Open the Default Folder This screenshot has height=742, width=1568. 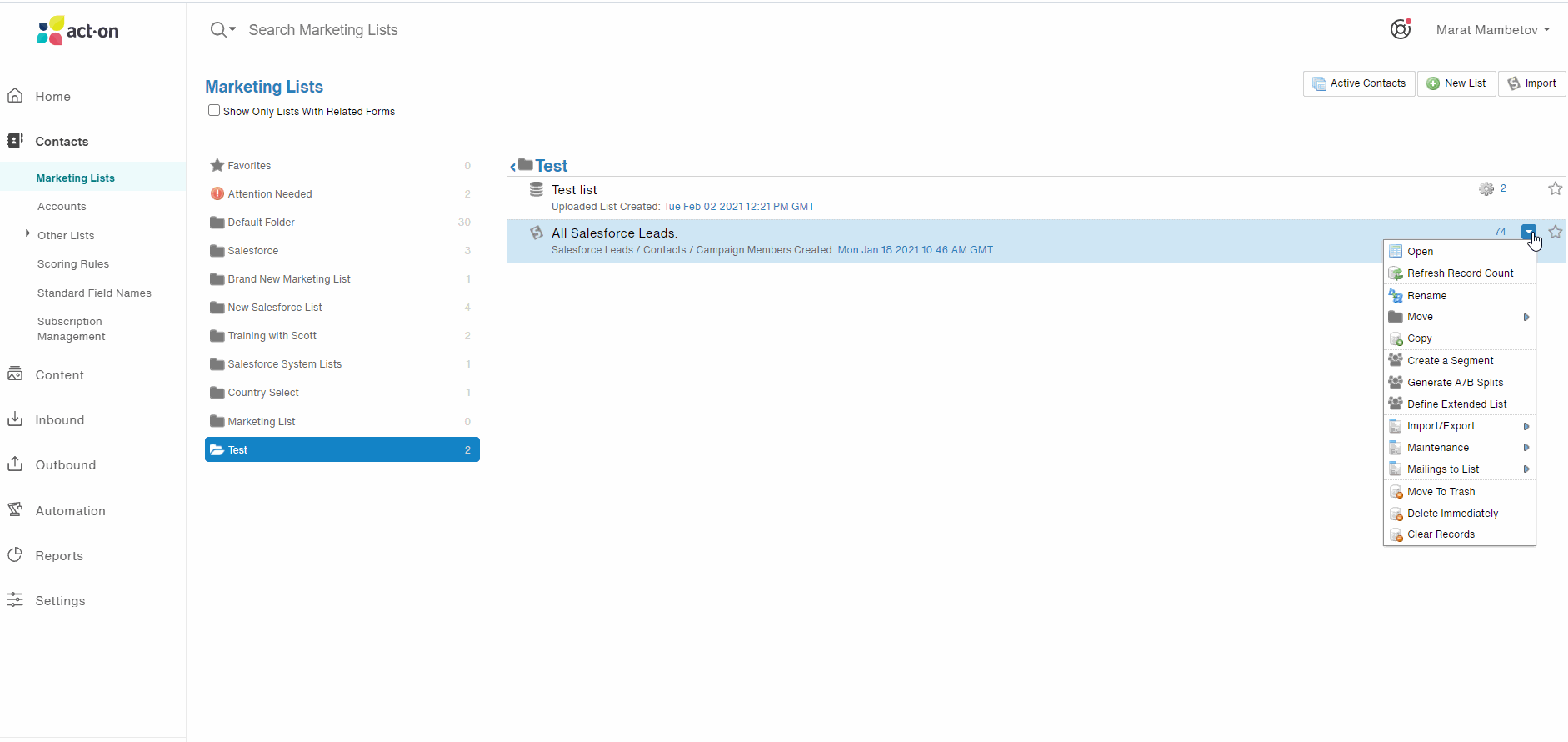(x=342, y=223)
